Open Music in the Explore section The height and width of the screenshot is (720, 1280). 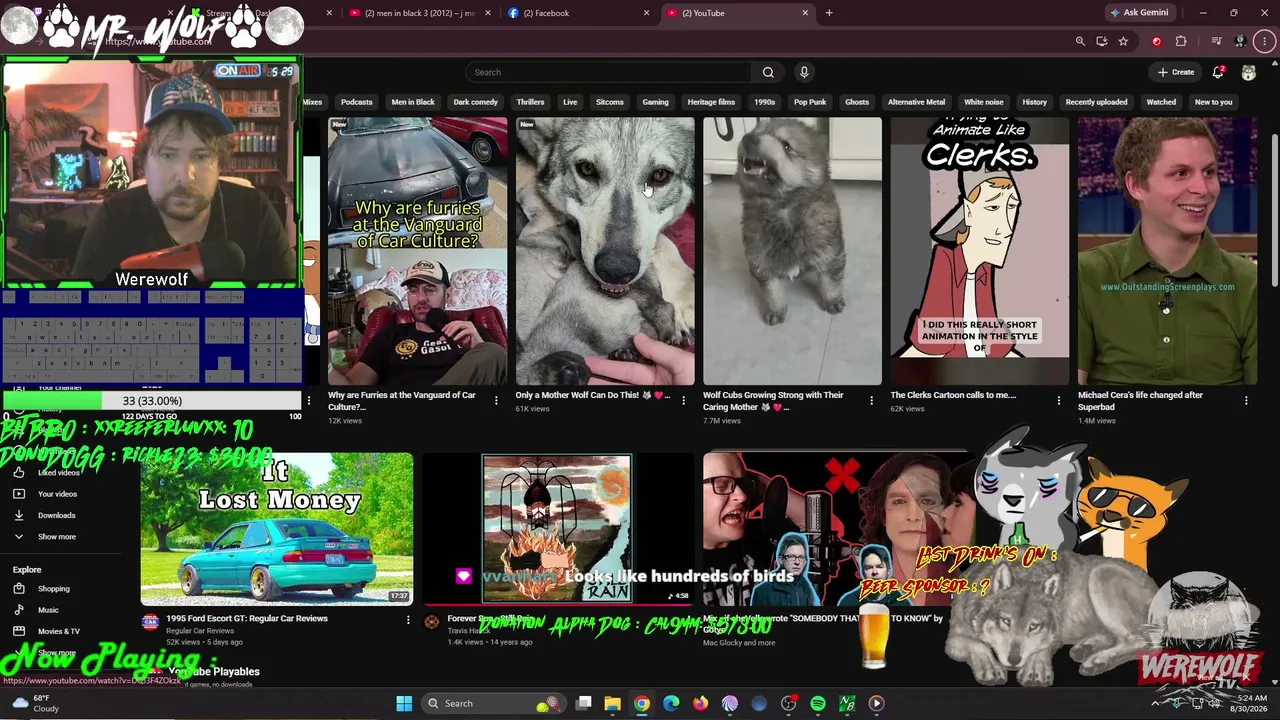click(48, 610)
